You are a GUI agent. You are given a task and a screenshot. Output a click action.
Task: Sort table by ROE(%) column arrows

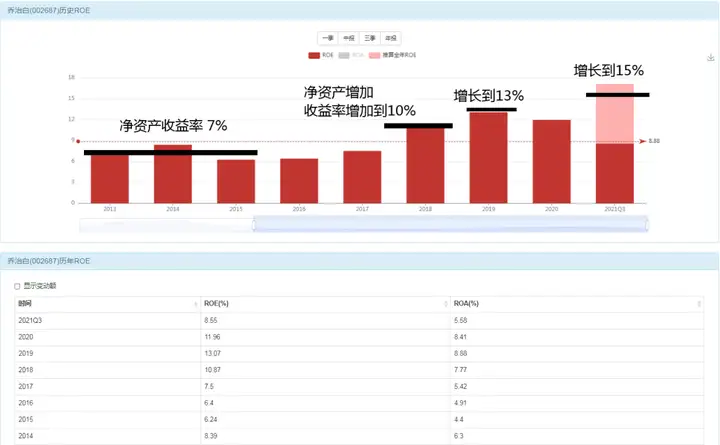pos(445,304)
